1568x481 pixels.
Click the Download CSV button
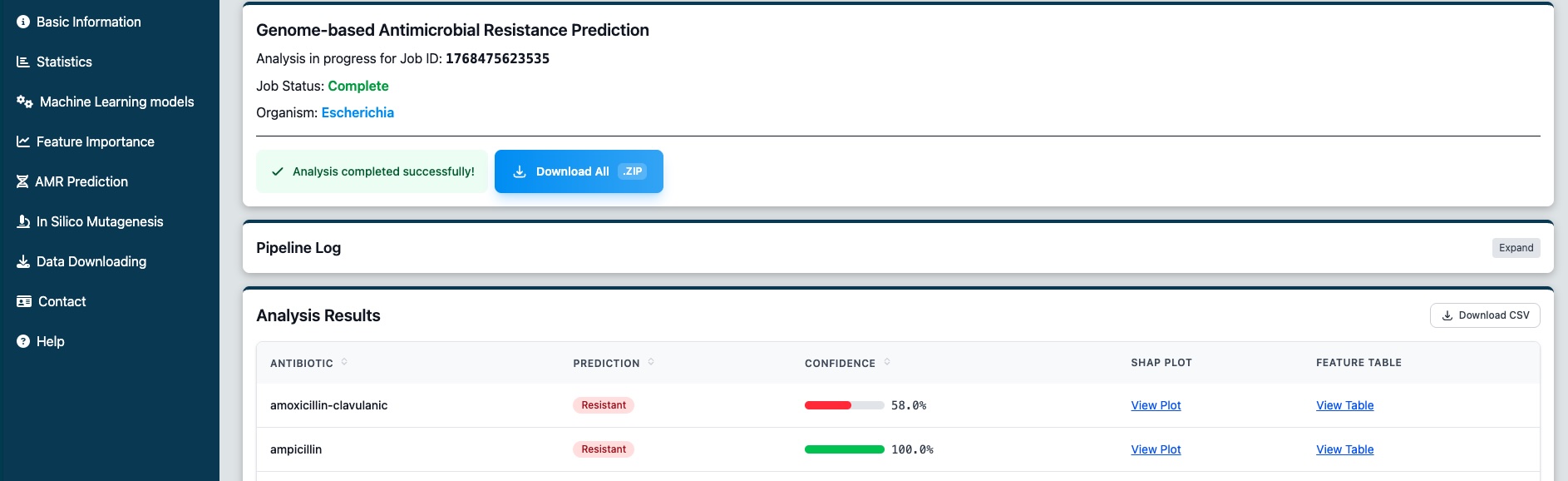pyautogui.click(x=1485, y=315)
